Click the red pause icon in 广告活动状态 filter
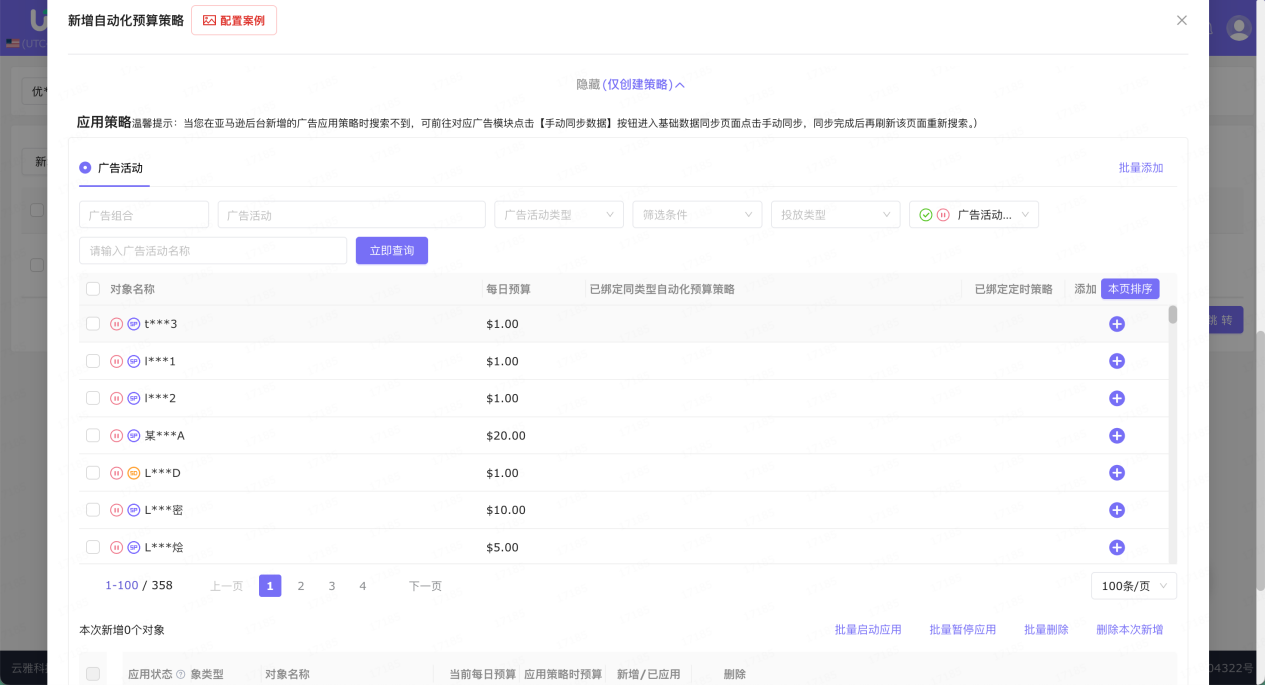 tap(942, 213)
